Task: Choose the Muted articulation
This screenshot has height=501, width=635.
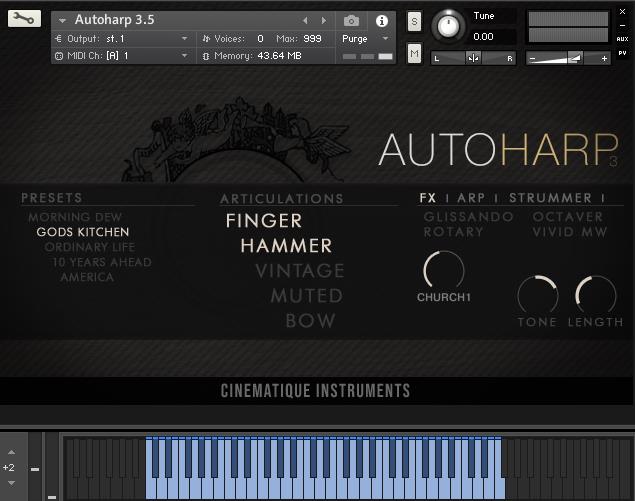Action: coord(307,296)
